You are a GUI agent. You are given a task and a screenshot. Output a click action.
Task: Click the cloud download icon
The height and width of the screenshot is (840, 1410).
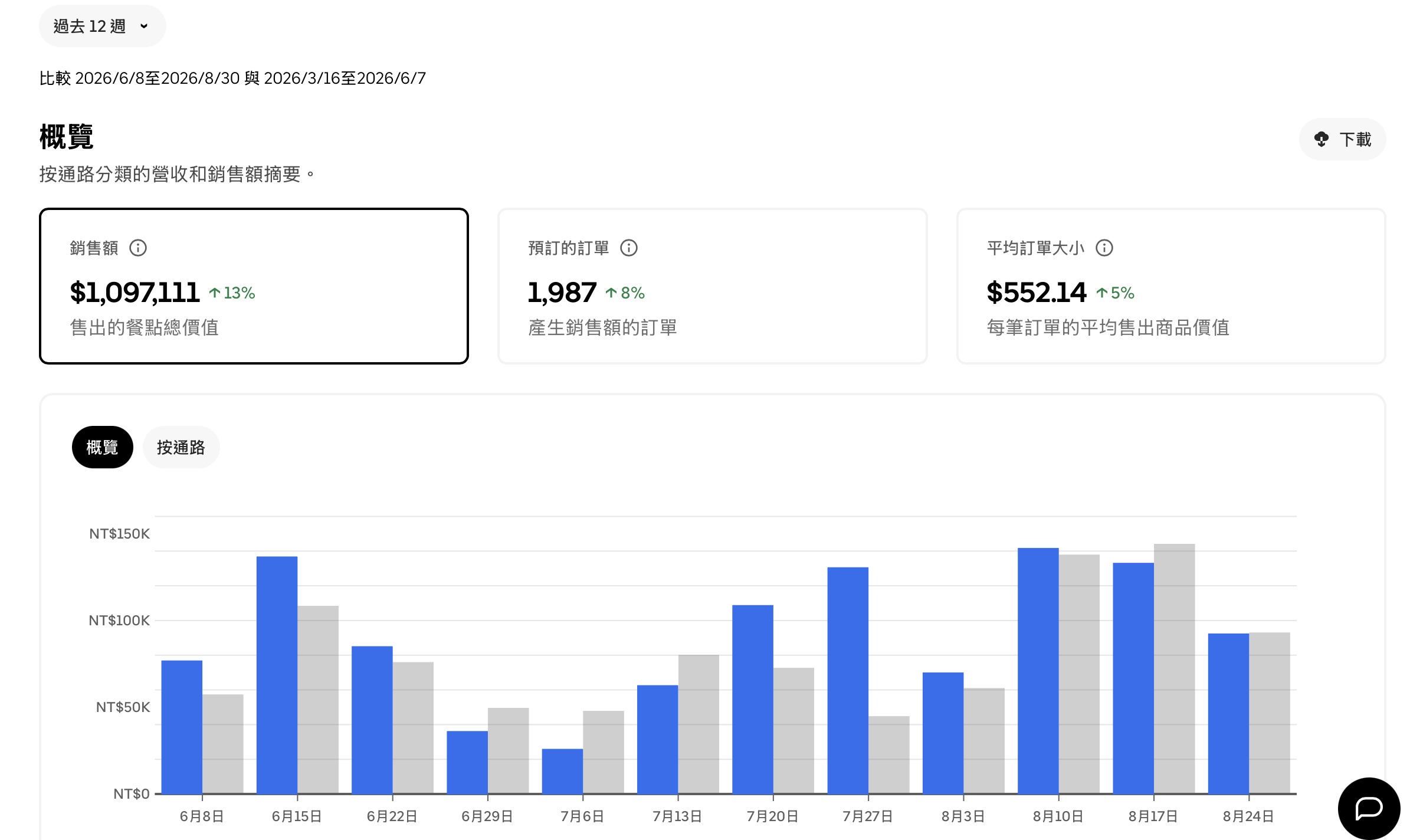(1322, 139)
